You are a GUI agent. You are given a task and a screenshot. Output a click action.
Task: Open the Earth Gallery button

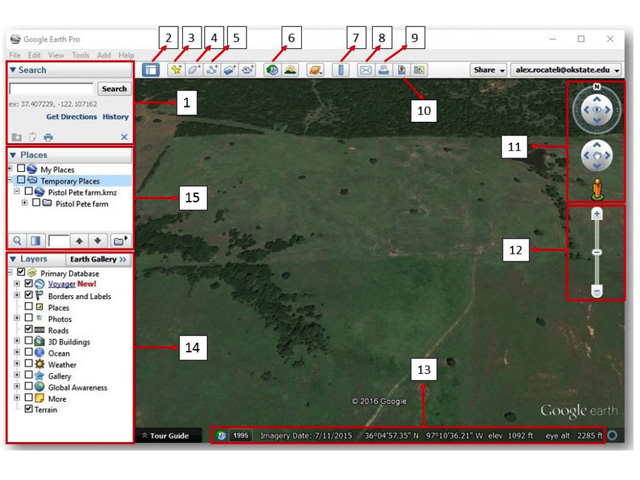97,259
